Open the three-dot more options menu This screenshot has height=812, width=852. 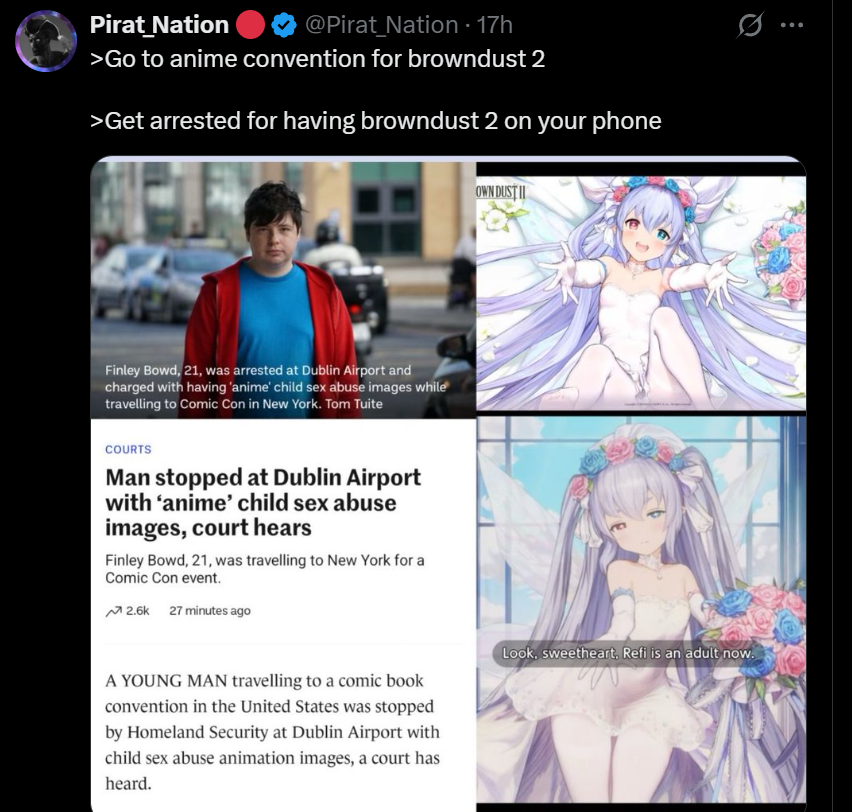pos(792,25)
